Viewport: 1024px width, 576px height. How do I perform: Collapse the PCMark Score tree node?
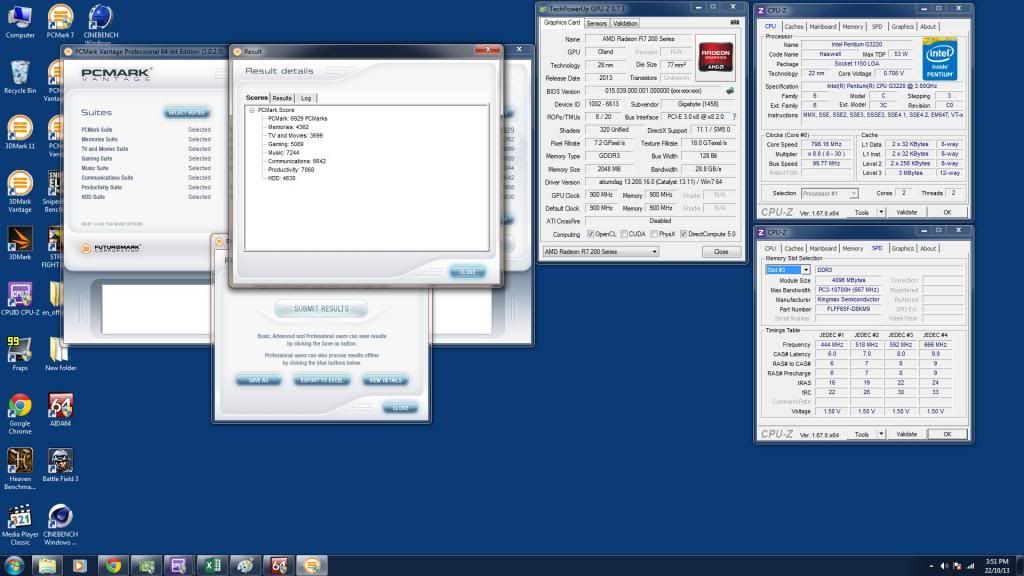252,110
